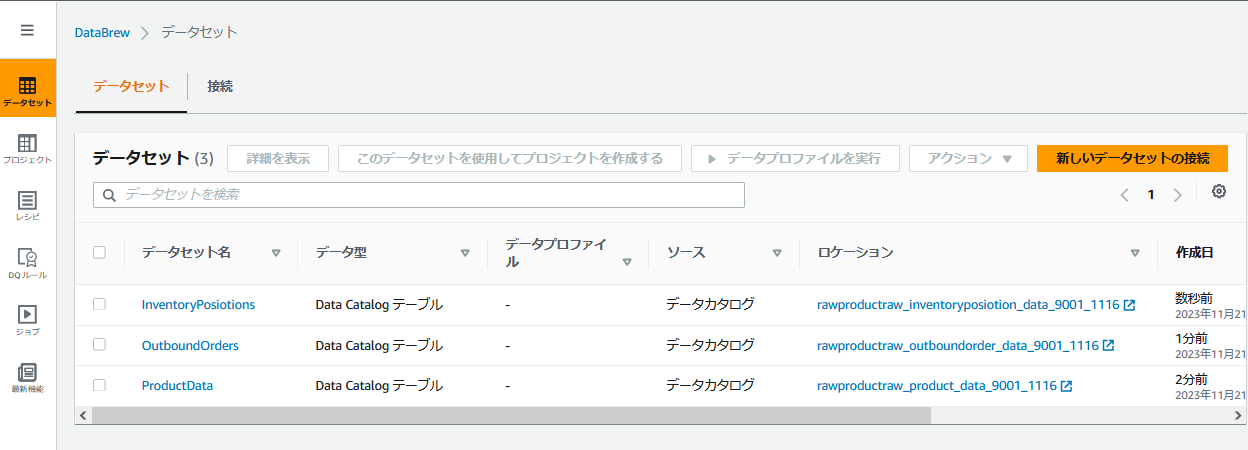Image resolution: width=1248 pixels, height=450 pixels.
Task: Open external link icon for product_data location
Action: tap(1066, 386)
